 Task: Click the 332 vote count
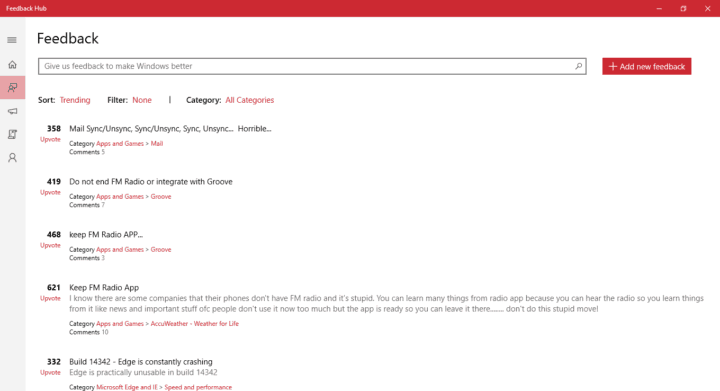pos(54,362)
